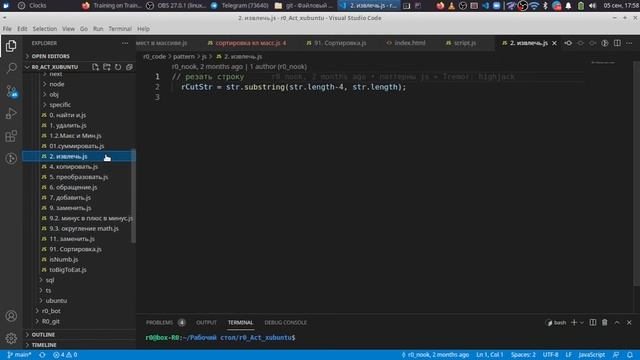Click UTF-8 encoding in status bar
Screen dimensions: 640x360
(x=550, y=355)
